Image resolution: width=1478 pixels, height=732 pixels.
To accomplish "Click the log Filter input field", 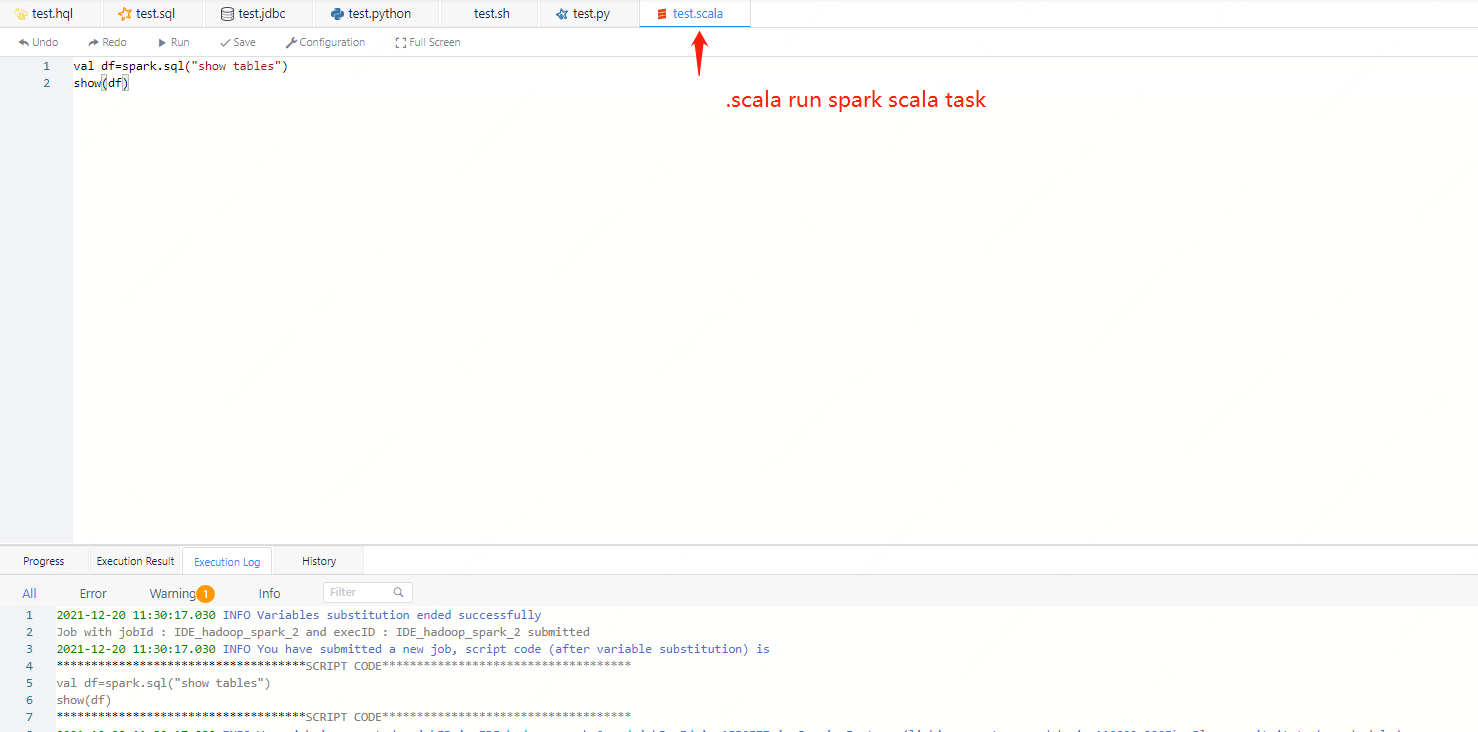I will (x=358, y=592).
